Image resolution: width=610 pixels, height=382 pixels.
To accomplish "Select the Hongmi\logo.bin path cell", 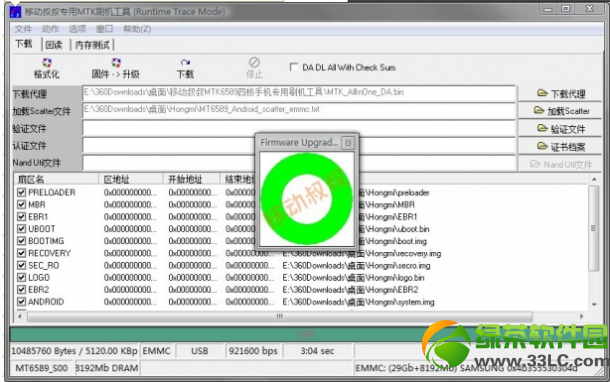I will 354,278.
